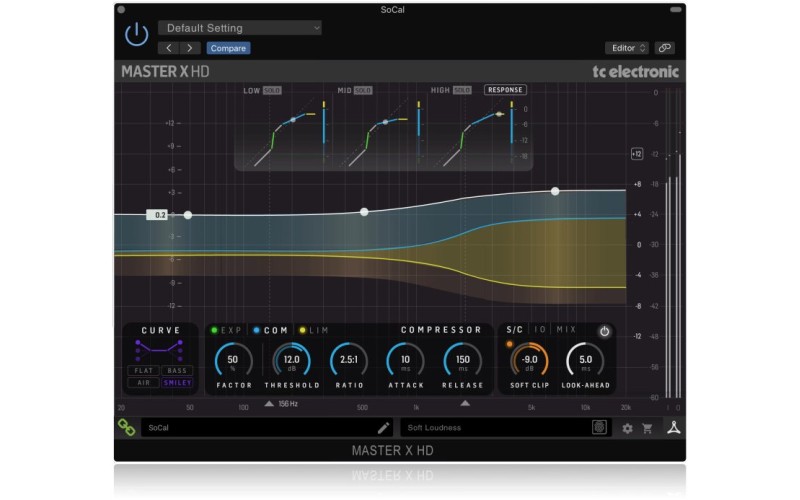Screen dimensions: 800x500
Task: Go to the previous preset arrow
Action: [x=169, y=48]
